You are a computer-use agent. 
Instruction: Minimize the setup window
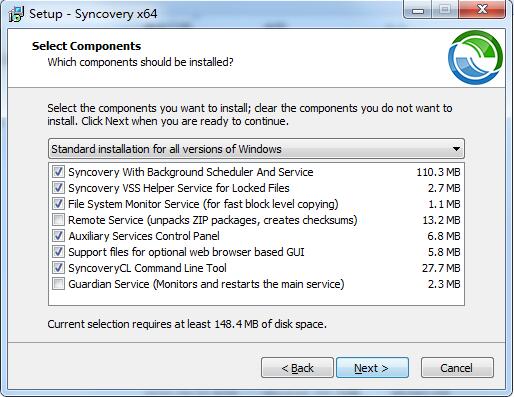pos(418,10)
